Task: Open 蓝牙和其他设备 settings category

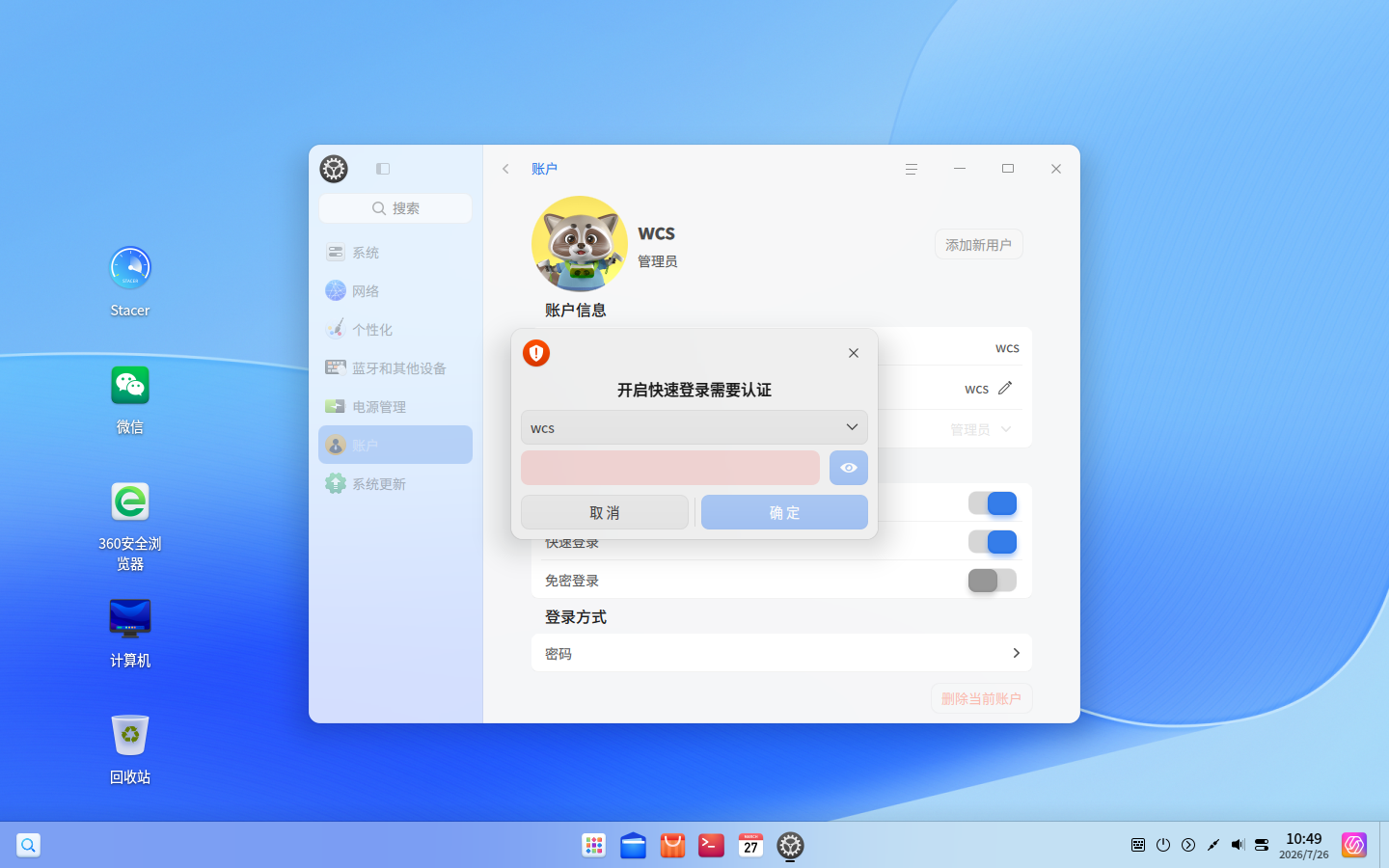Action: coord(395,368)
